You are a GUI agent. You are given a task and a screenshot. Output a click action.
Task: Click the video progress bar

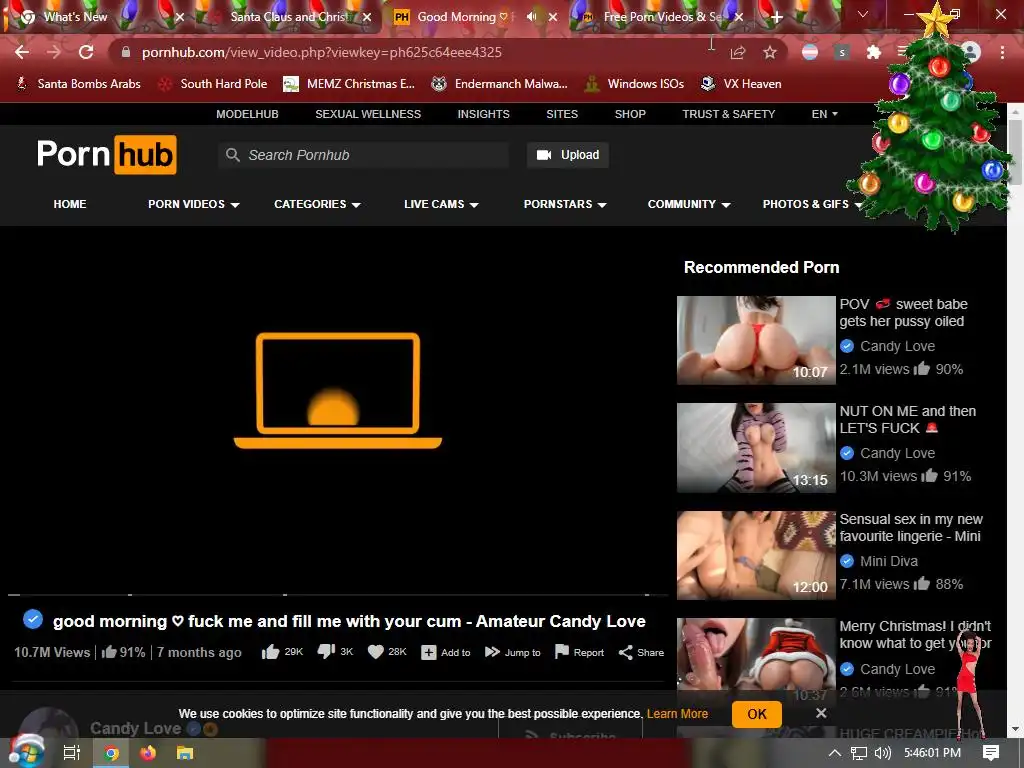click(338, 595)
